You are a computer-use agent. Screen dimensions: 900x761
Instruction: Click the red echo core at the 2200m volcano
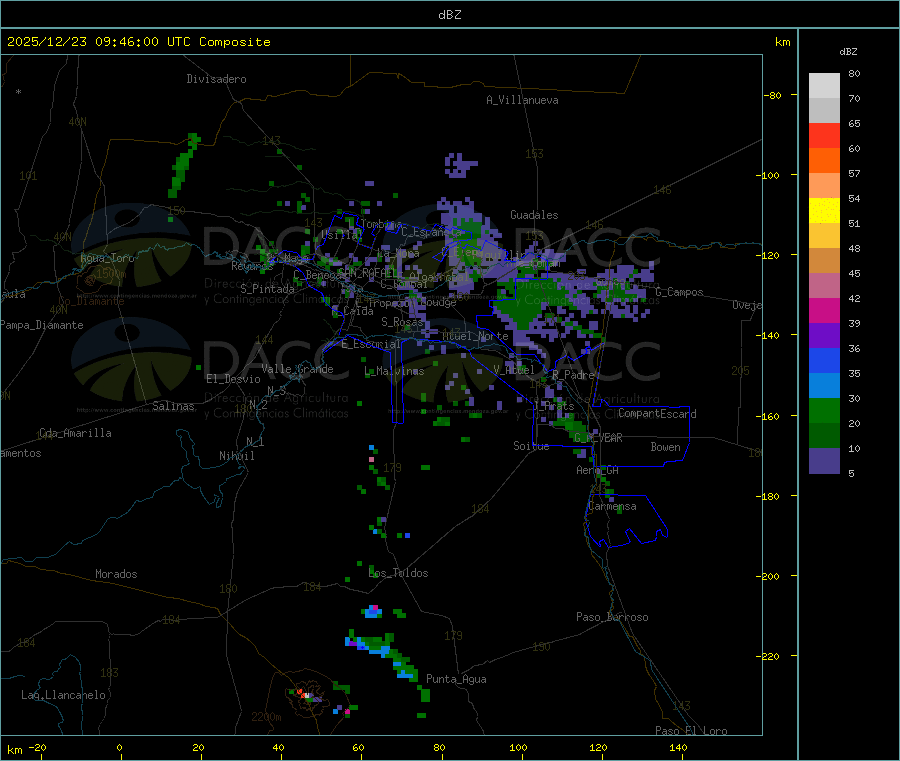(301, 693)
